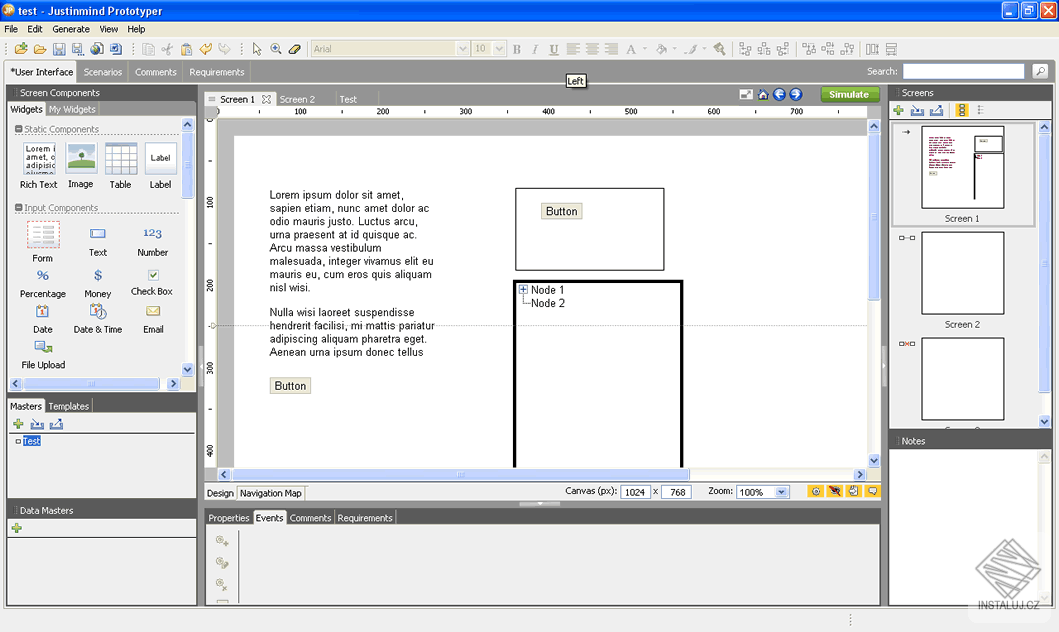Screen dimensions: 1059x632
Task: Select the Screen 2 thumbnail
Action: (x=962, y=273)
